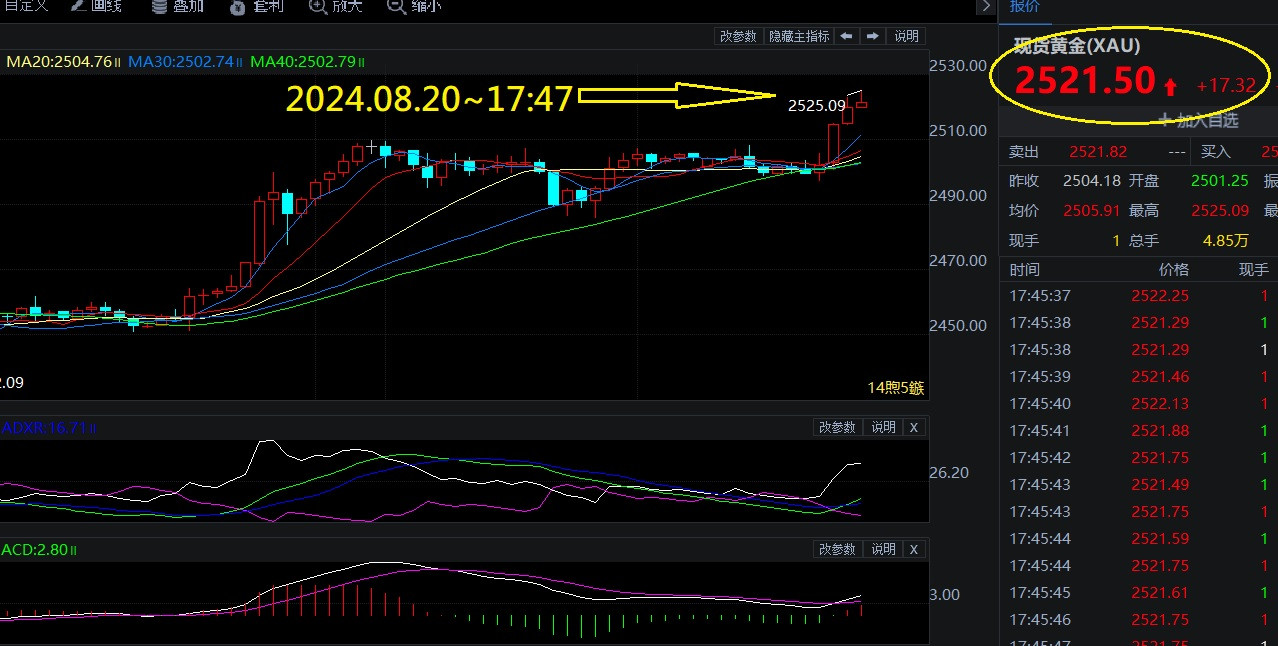This screenshot has width=1278, height=646.
Task: Toggle 隐藏主指标 to hide main indicator
Action: 798,36
